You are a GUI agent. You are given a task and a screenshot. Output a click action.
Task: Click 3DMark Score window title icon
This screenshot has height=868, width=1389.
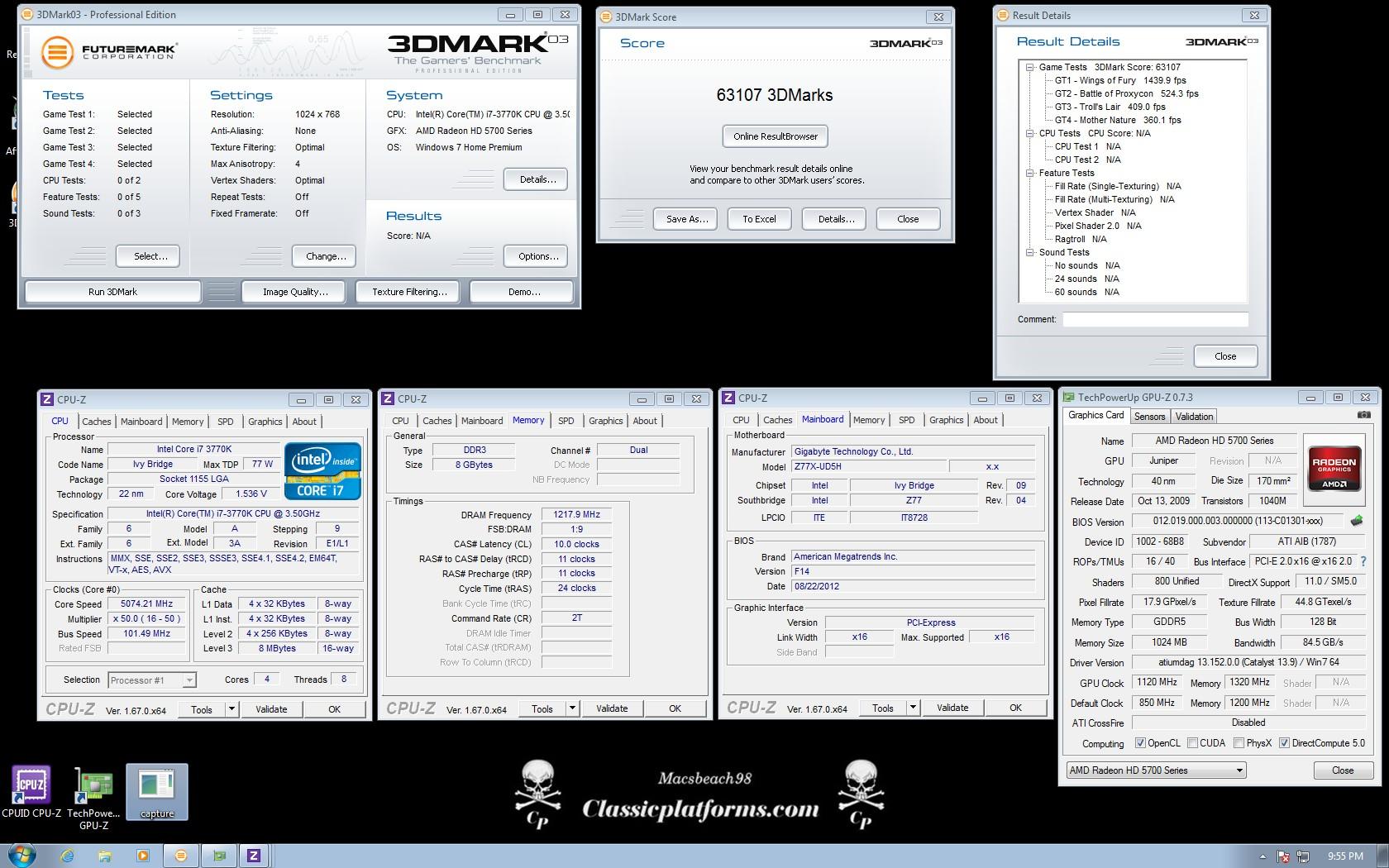pos(606,17)
